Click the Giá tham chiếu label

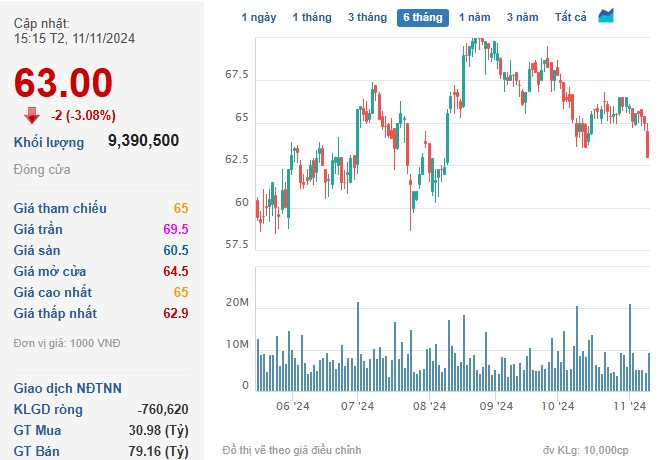(60, 208)
